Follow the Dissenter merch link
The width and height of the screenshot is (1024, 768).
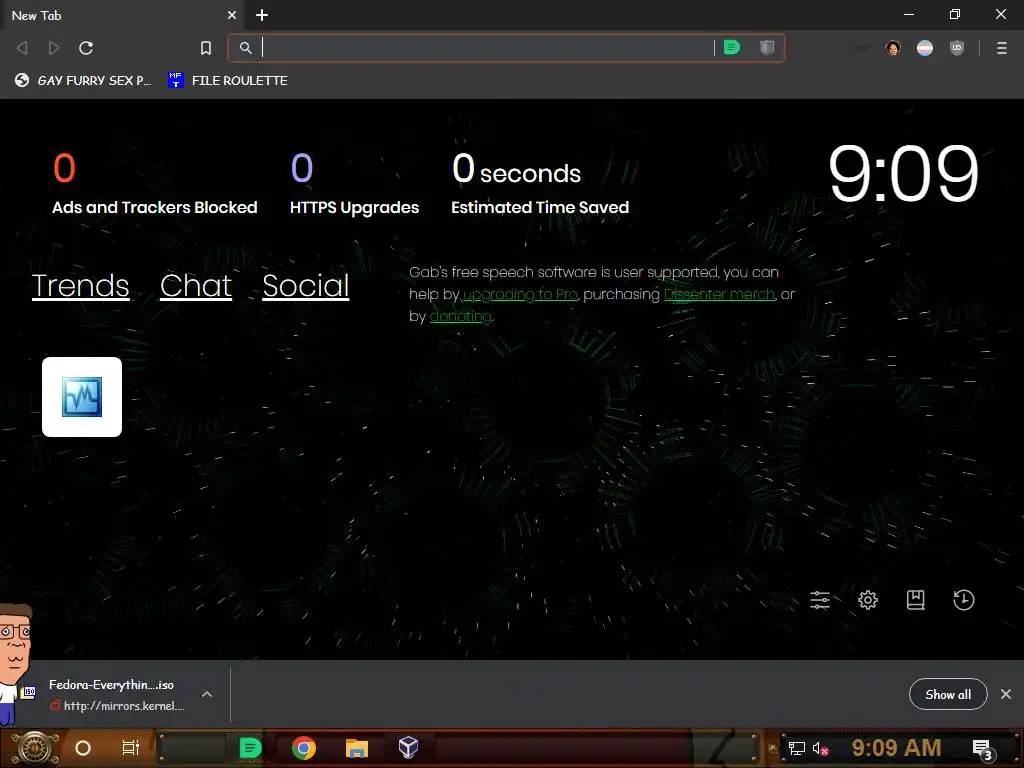(x=719, y=295)
